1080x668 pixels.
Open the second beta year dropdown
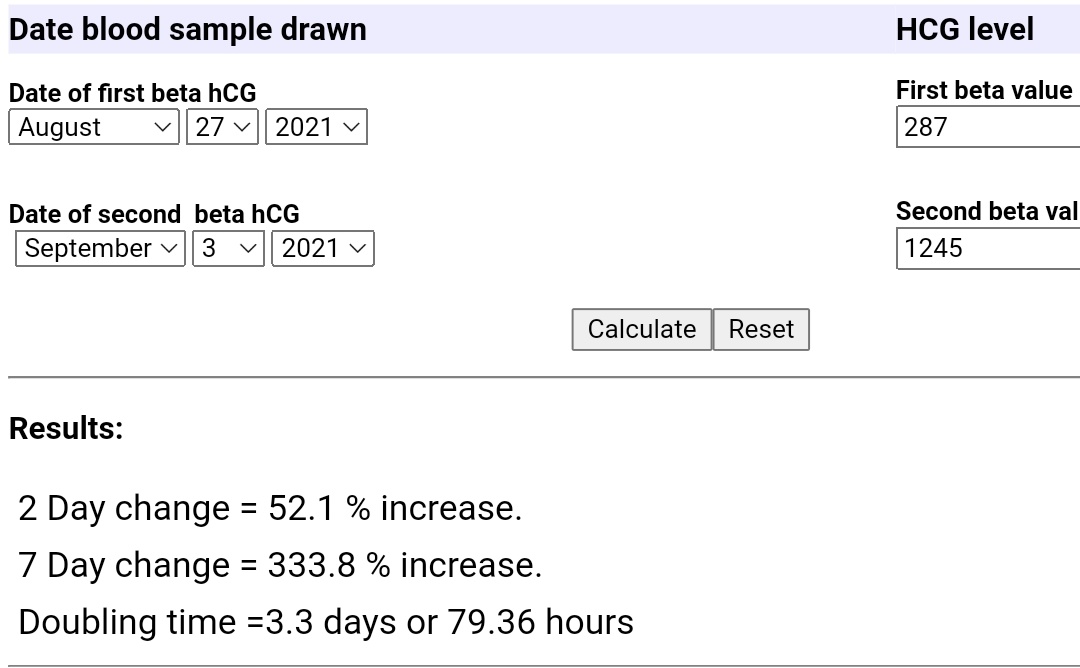coord(322,248)
